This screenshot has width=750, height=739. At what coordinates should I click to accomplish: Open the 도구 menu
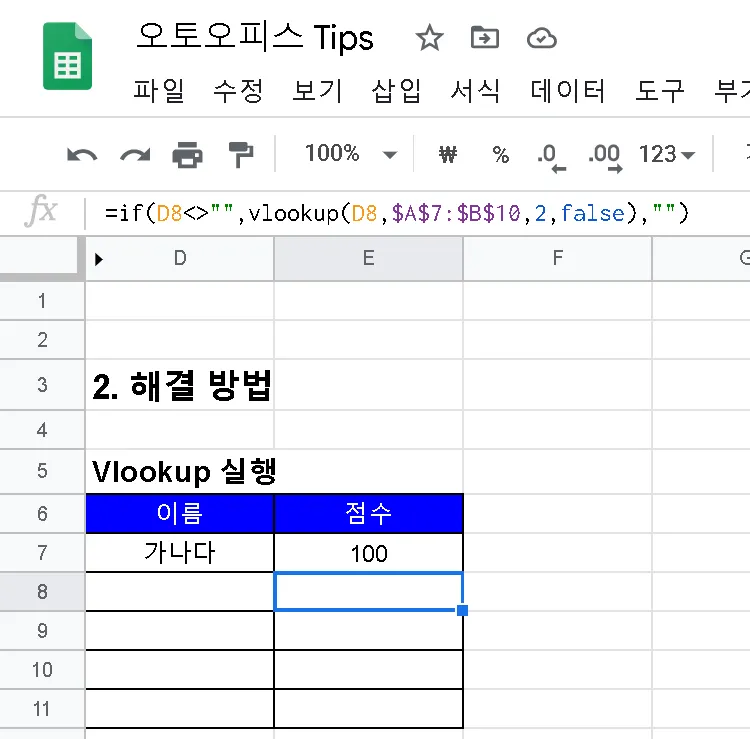[x=660, y=90]
